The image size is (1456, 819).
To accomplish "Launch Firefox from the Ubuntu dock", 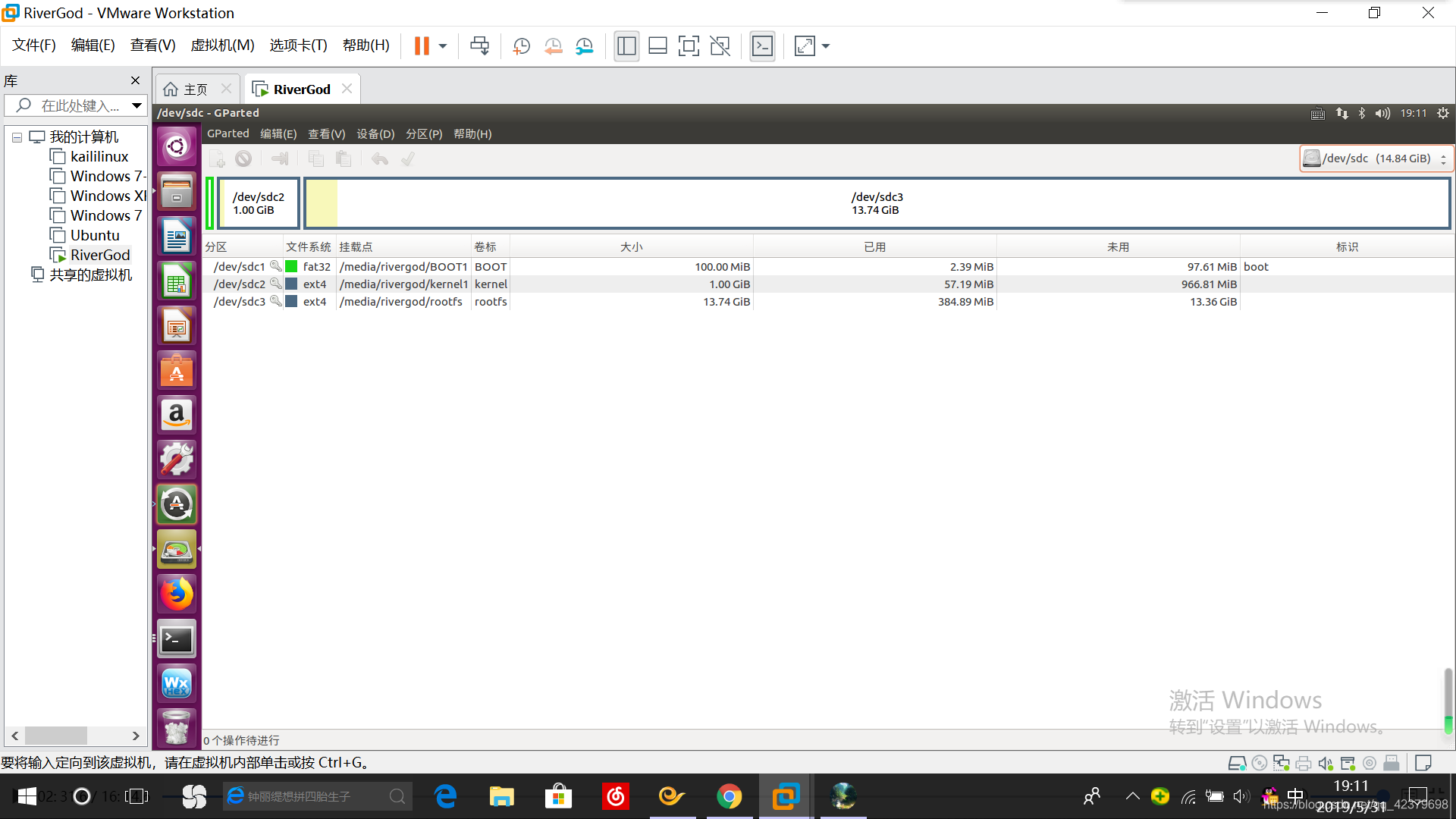I will pyautogui.click(x=177, y=595).
